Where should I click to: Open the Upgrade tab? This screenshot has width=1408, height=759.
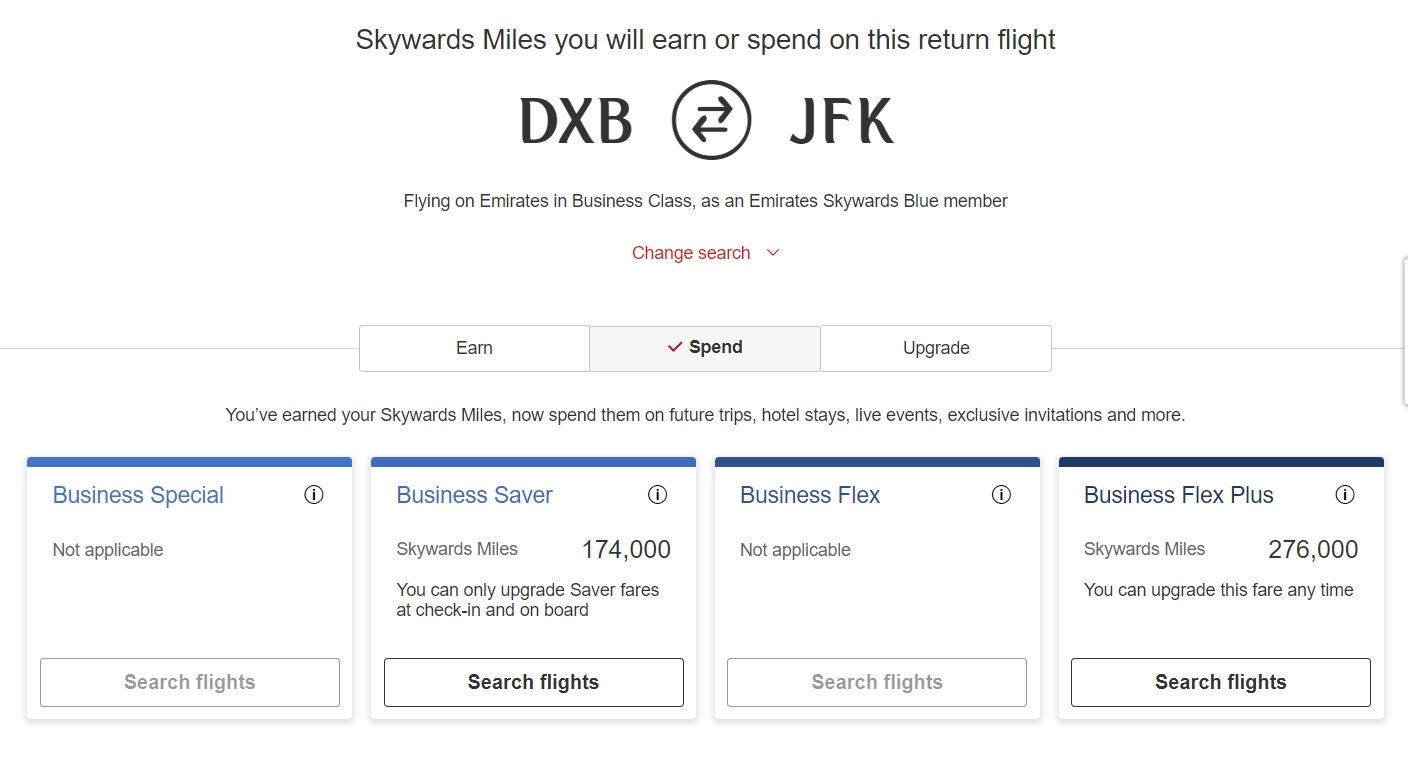pyautogui.click(x=935, y=347)
